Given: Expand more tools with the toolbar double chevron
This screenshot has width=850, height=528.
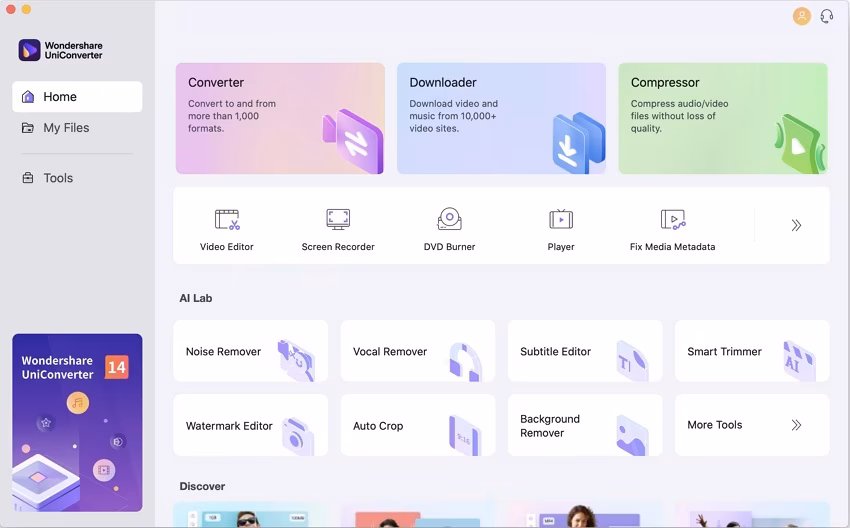Looking at the screenshot, I should pyautogui.click(x=796, y=226).
